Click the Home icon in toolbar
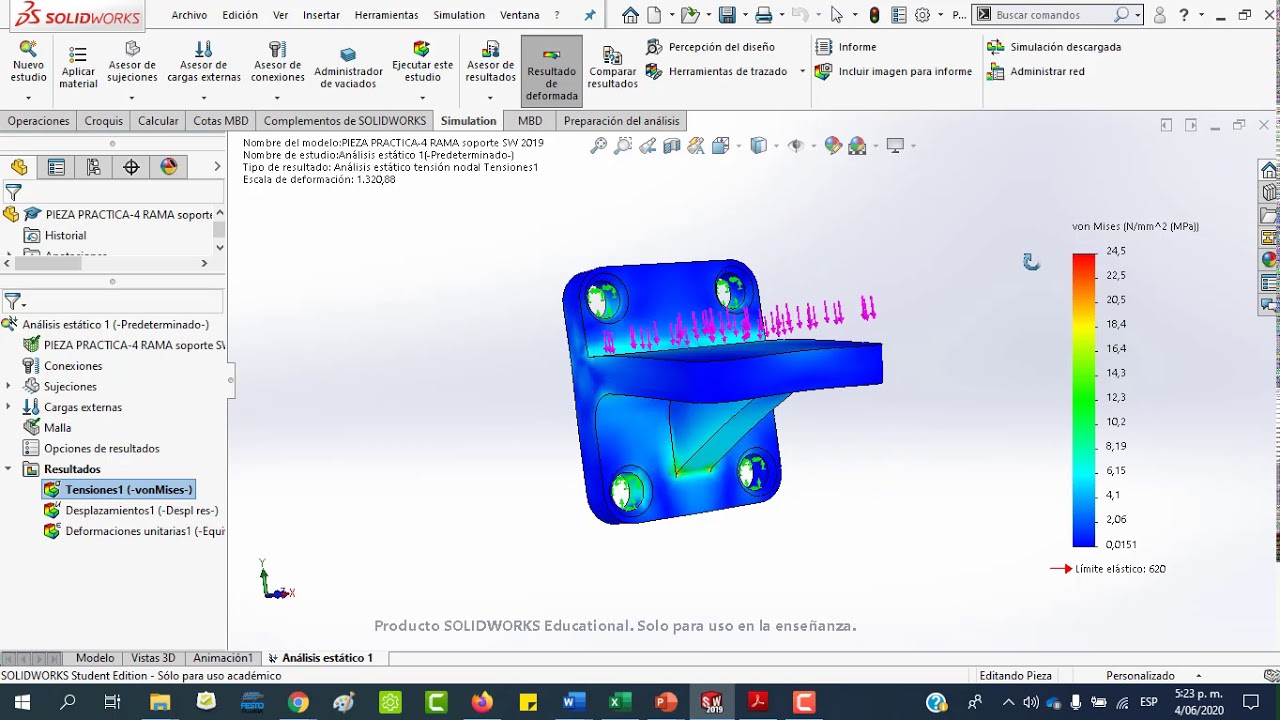Screen dimensions: 1280x720 coord(630,15)
